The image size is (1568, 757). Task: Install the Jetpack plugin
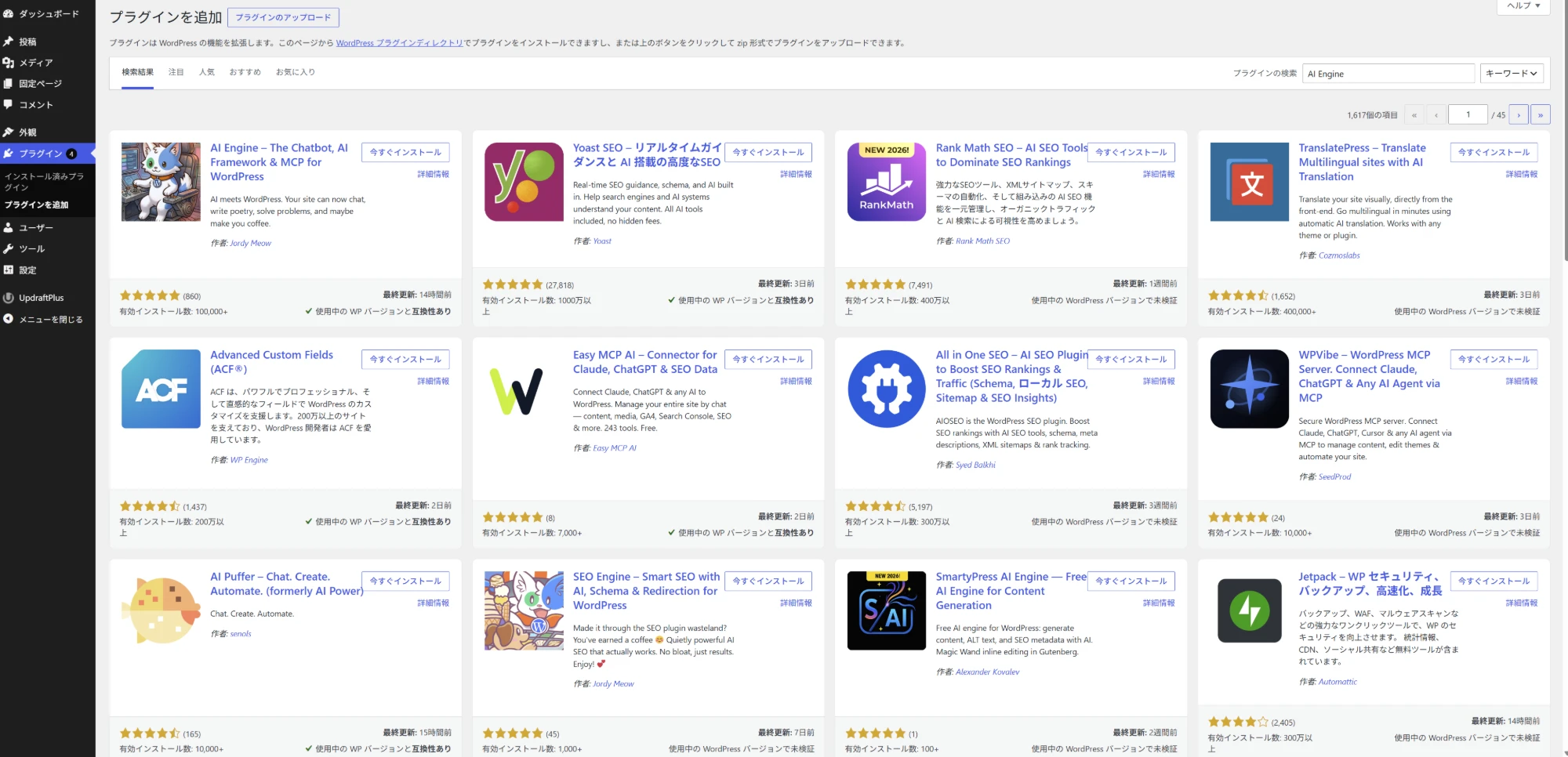pos(1494,581)
